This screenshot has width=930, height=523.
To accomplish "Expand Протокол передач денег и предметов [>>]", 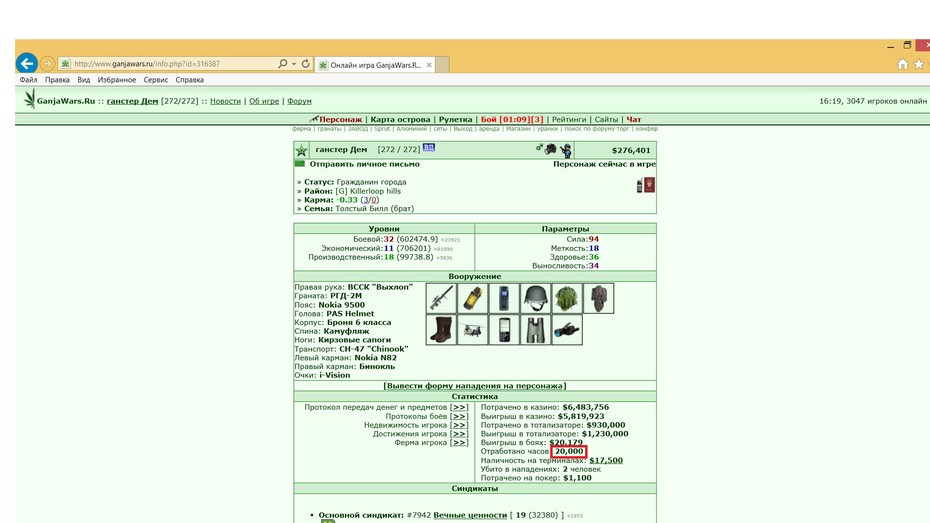I will click(x=459, y=407).
